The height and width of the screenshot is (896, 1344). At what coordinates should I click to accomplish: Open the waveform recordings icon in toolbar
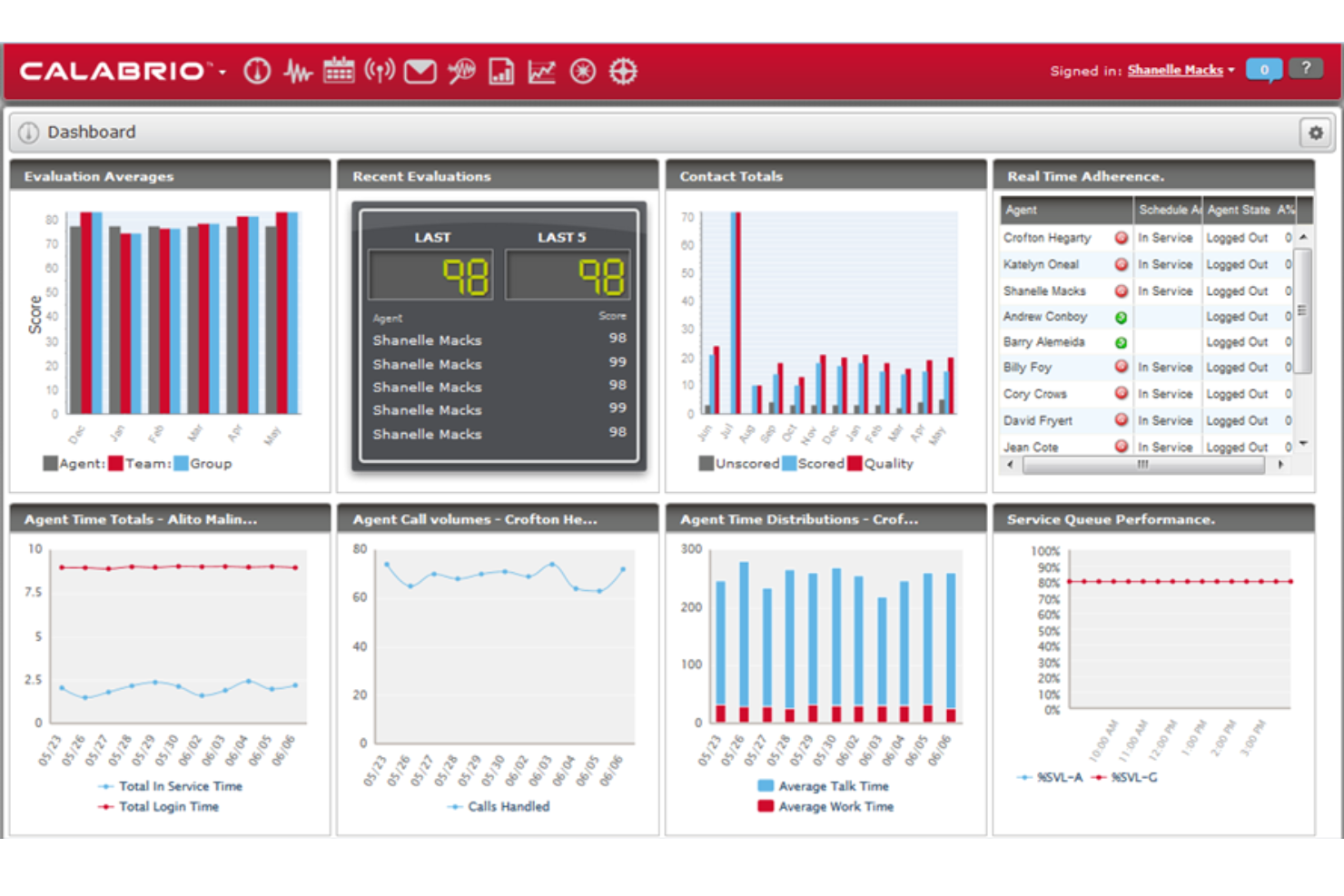pos(298,71)
